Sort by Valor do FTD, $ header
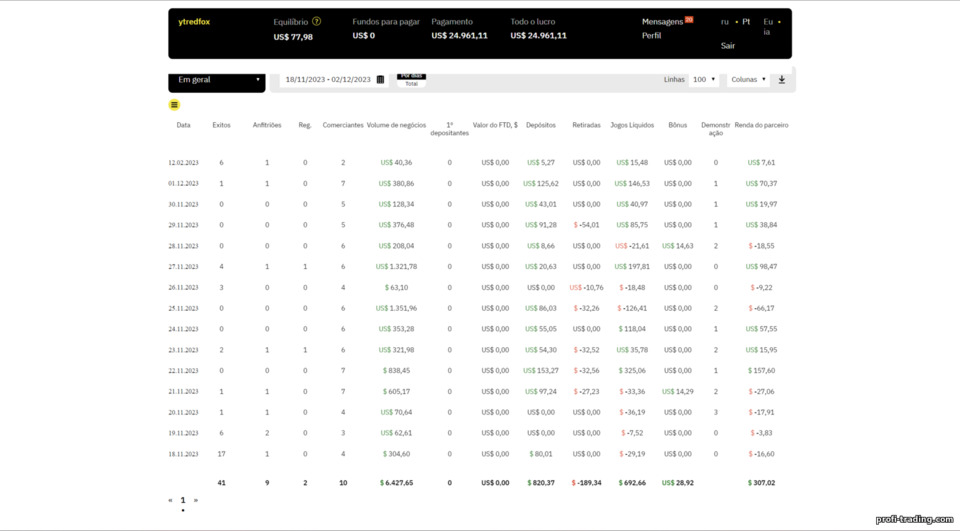960x531 pixels. click(495, 125)
